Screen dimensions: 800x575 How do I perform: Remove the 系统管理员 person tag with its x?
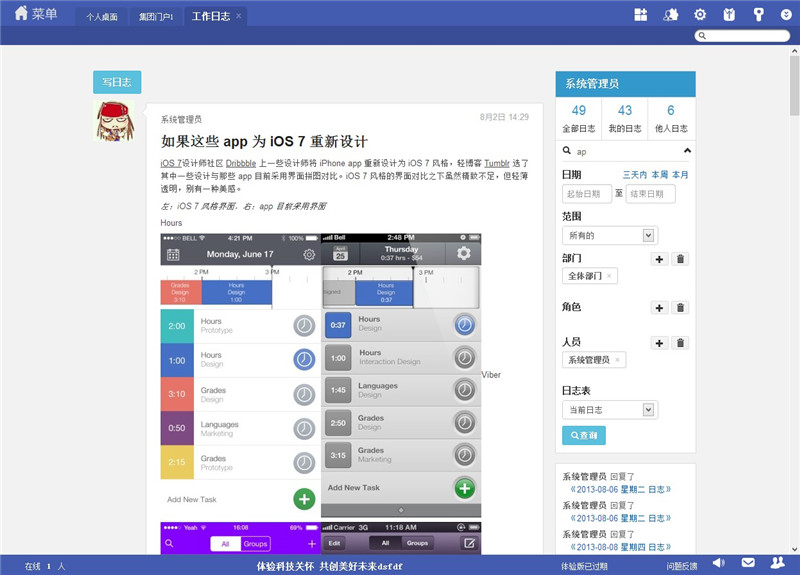pos(617,360)
